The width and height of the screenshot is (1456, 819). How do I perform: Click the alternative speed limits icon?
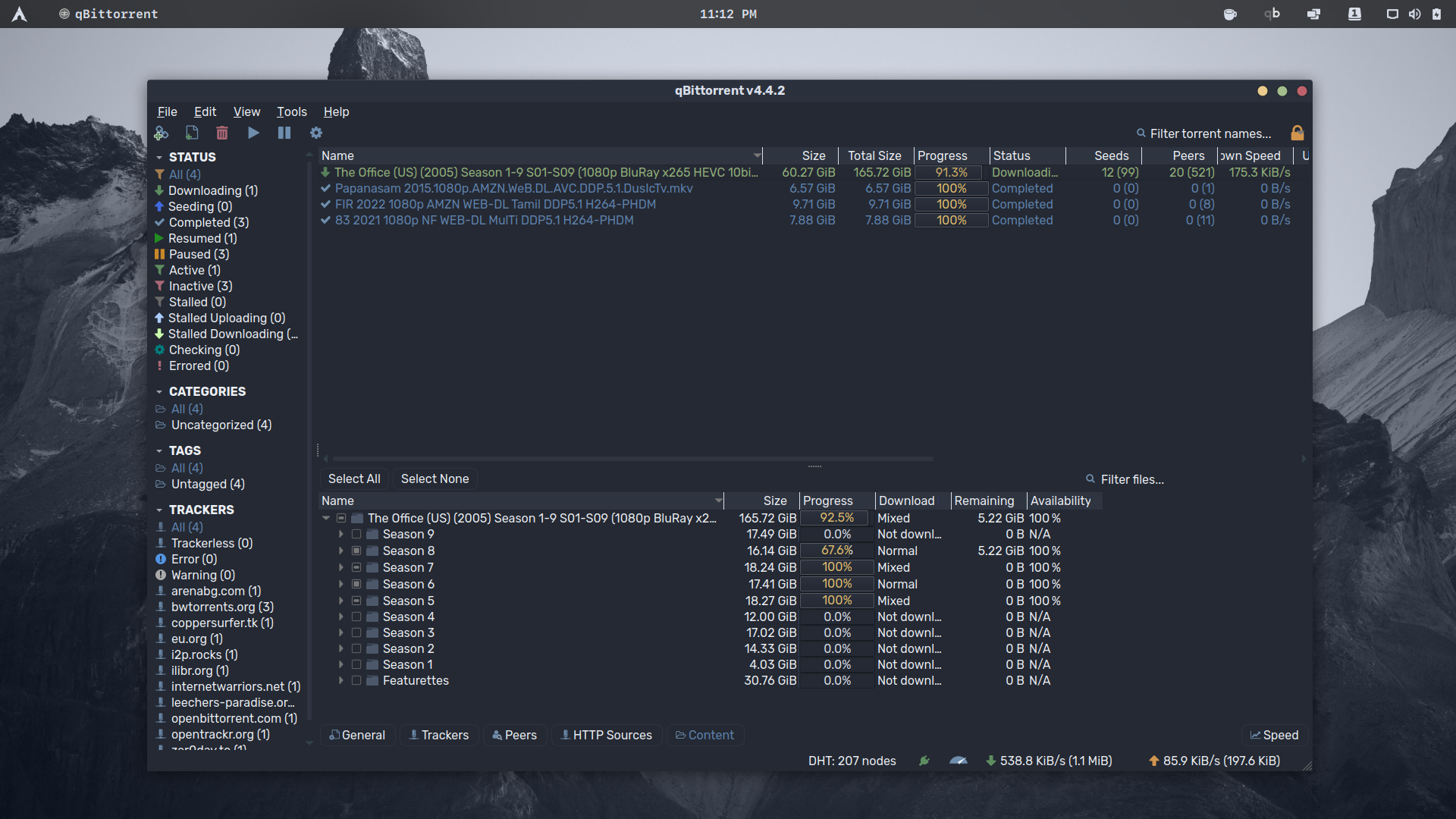[959, 761]
